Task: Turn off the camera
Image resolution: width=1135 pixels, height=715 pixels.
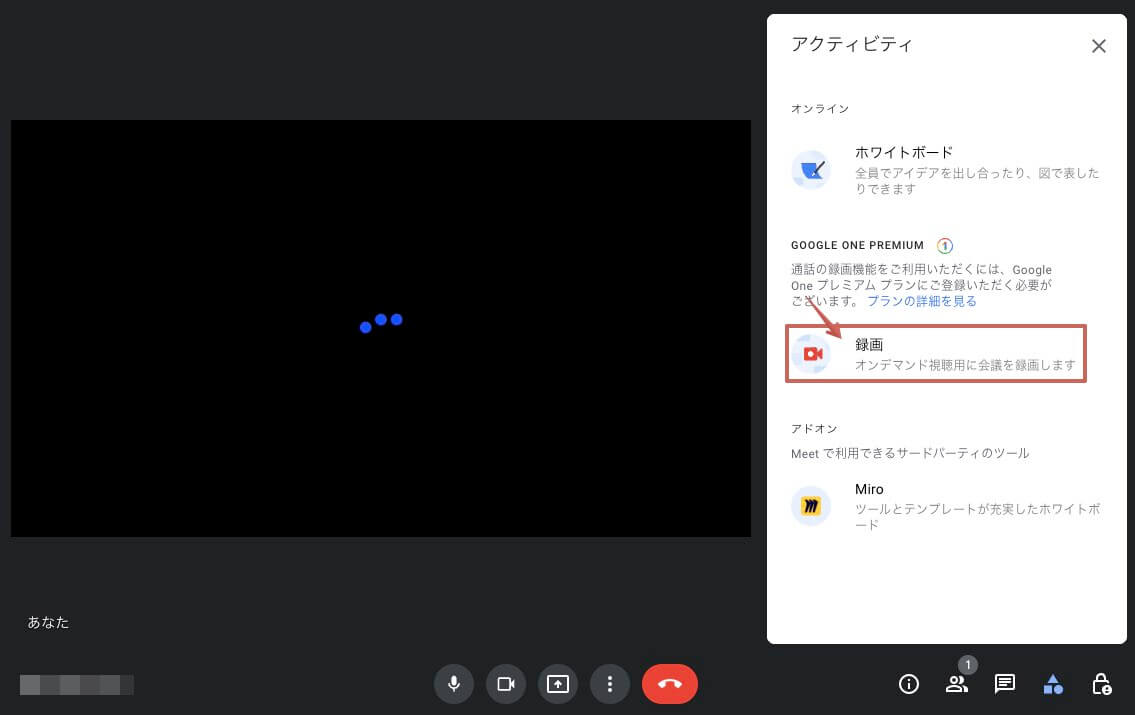Action: [x=506, y=684]
